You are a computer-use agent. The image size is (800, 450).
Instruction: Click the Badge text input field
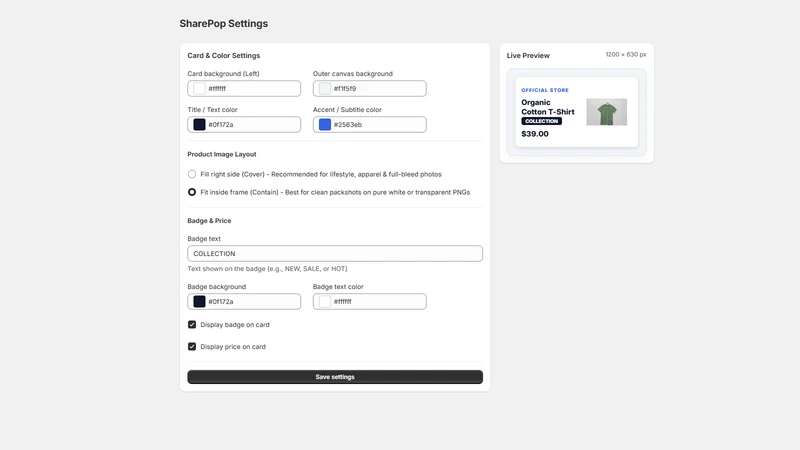pyautogui.click(x=335, y=254)
